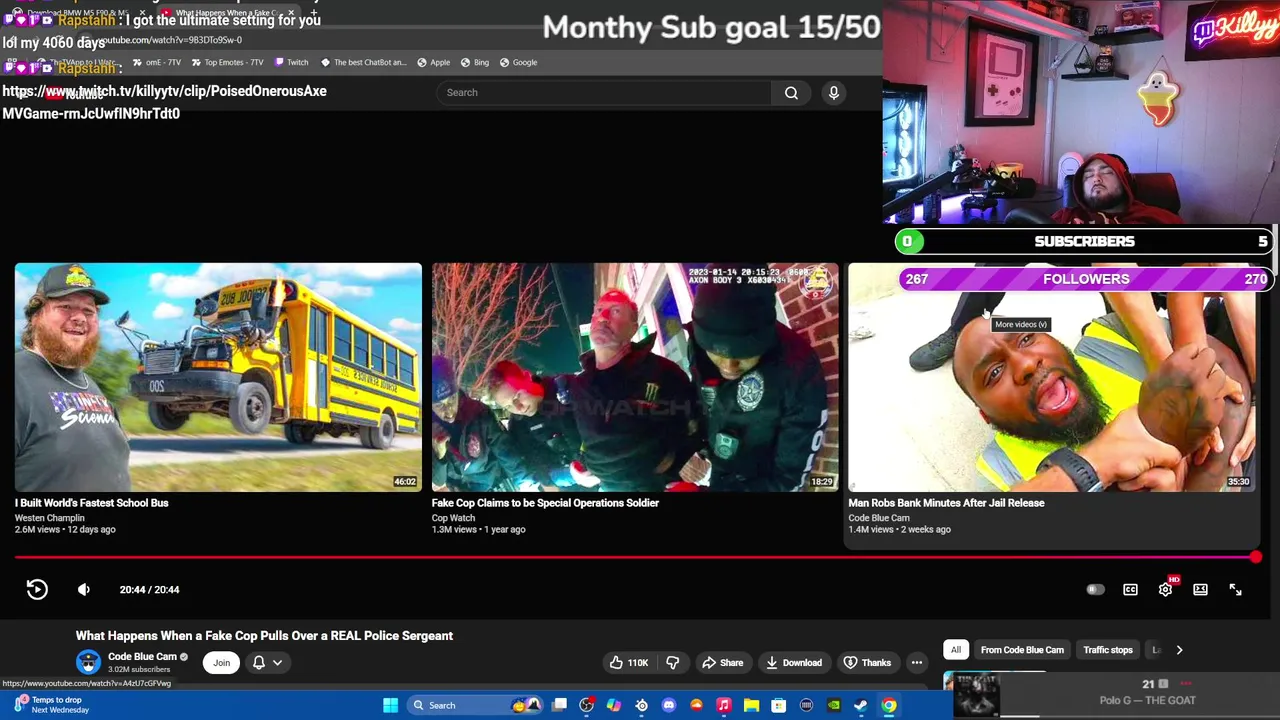This screenshot has height=720, width=1280.
Task: Open the Google Chrome taskbar icon
Action: coord(889,705)
